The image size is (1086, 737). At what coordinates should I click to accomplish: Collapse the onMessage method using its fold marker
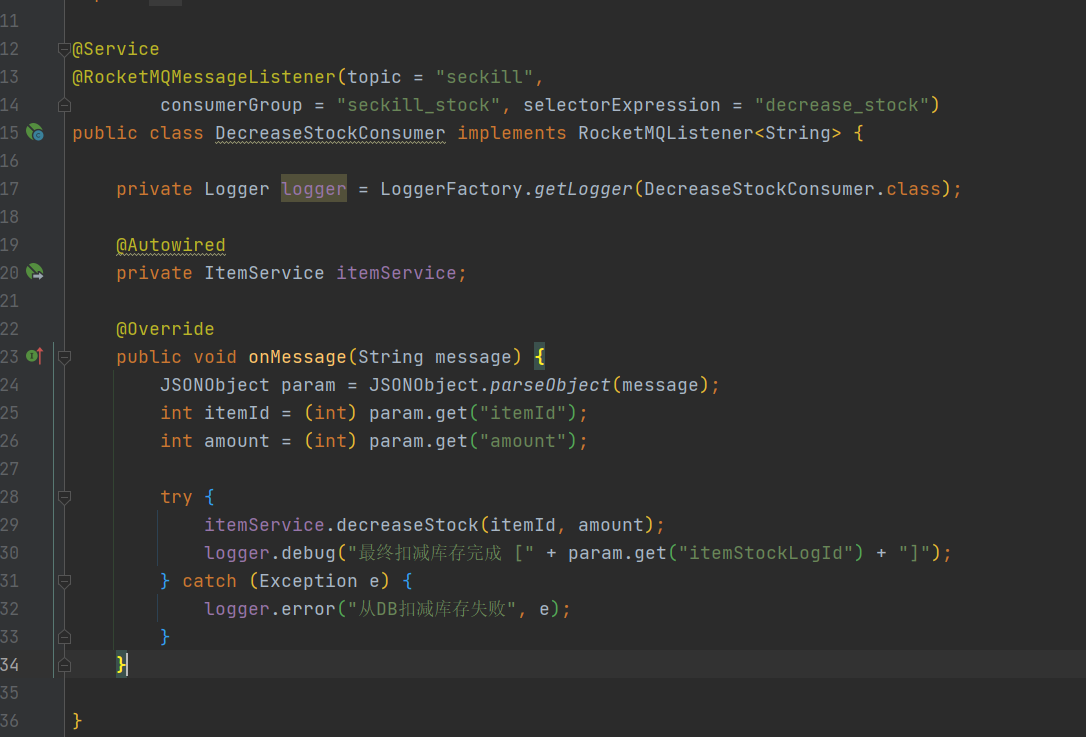[64, 357]
